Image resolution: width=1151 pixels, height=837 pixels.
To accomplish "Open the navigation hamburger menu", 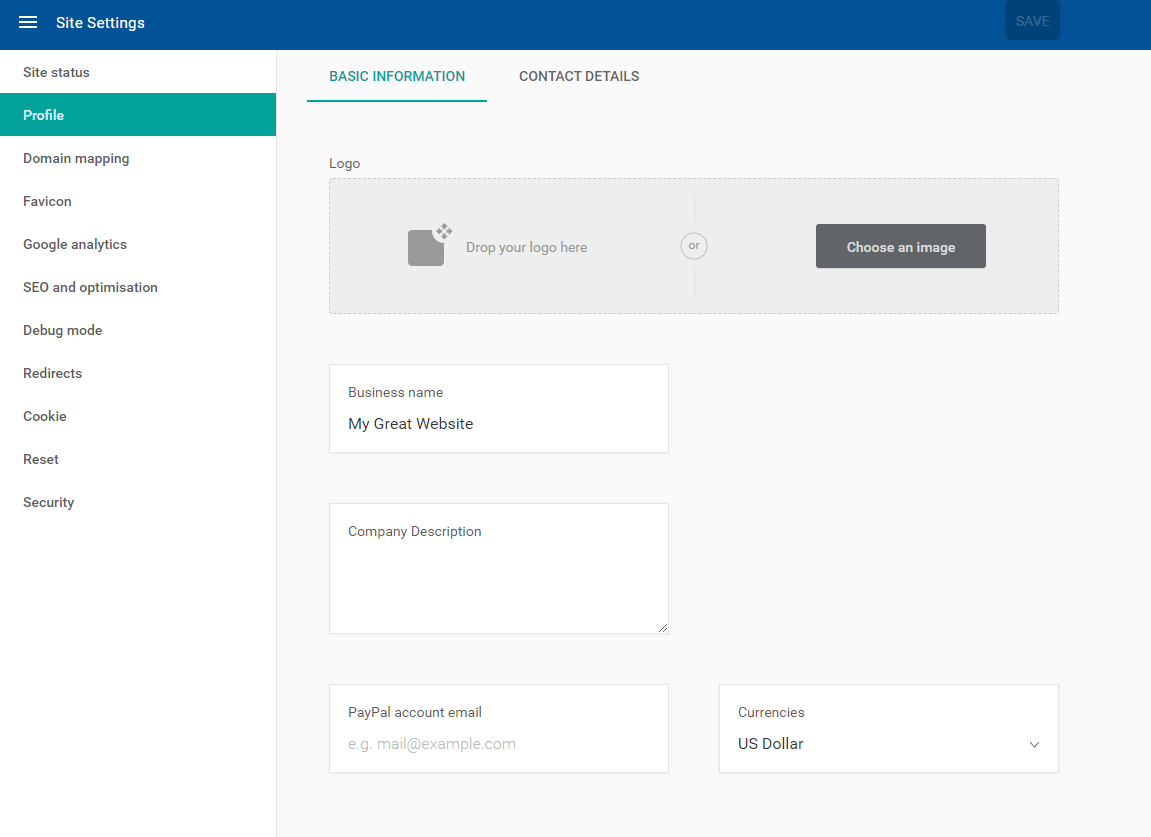I will click(x=27, y=22).
